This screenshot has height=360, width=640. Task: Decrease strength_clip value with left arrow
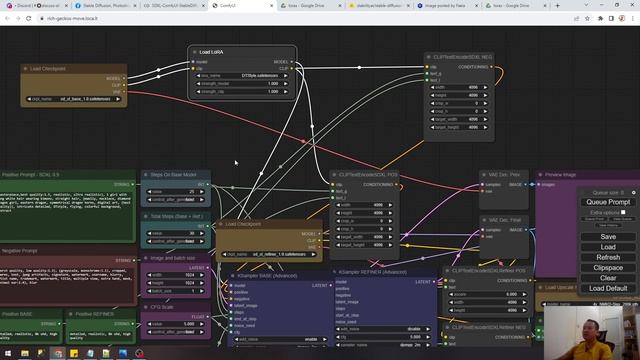click(198, 92)
